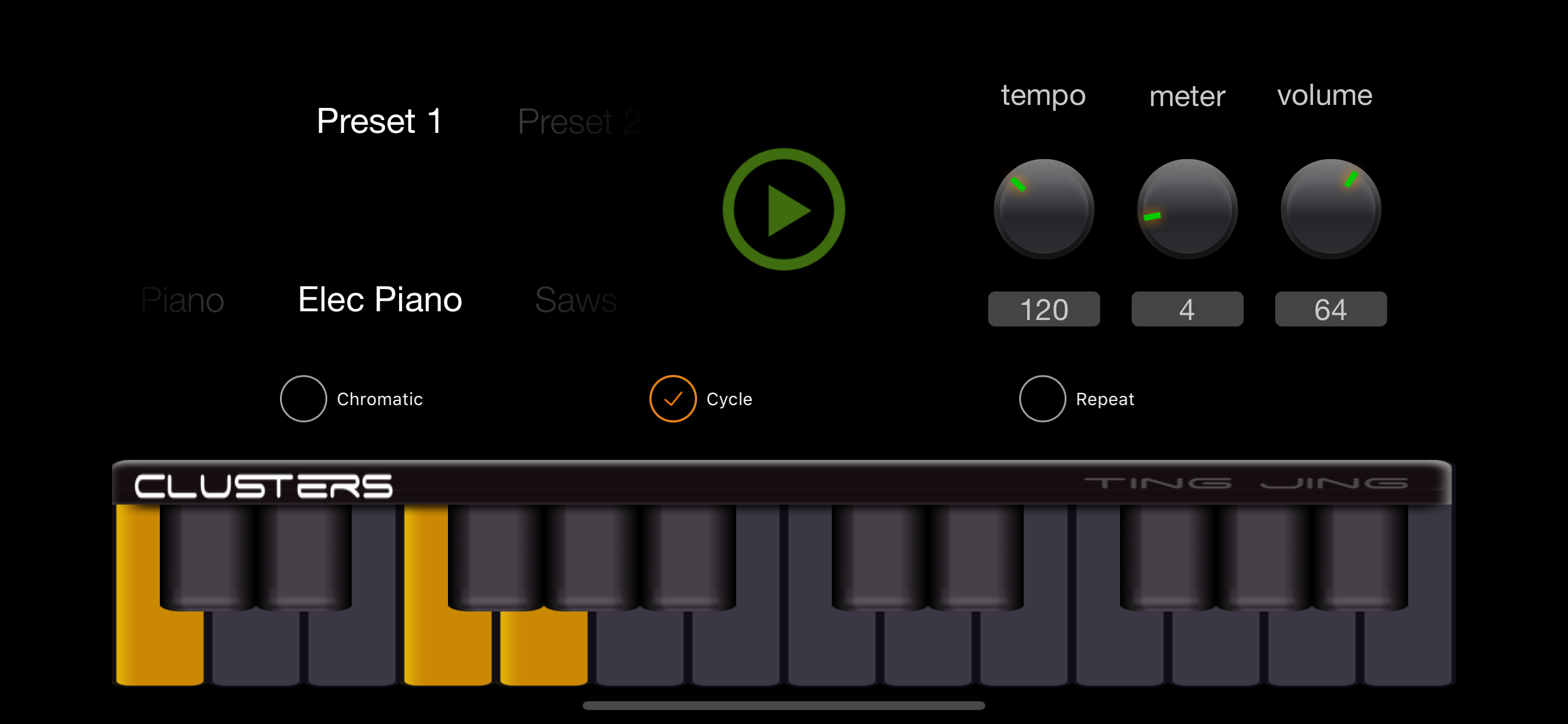Enable the Repeat toggle option
The height and width of the screenshot is (724, 1568).
(1041, 399)
